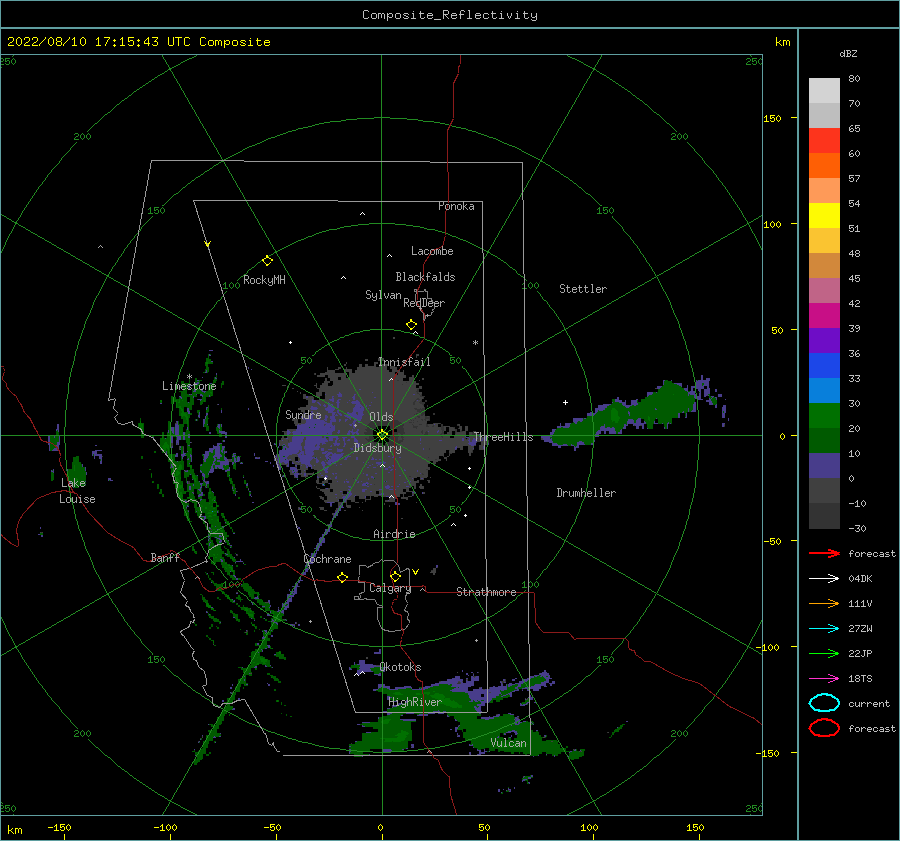Click the cyan 27ZW arrow legend icon
900x841 pixels.
[x=824, y=629]
